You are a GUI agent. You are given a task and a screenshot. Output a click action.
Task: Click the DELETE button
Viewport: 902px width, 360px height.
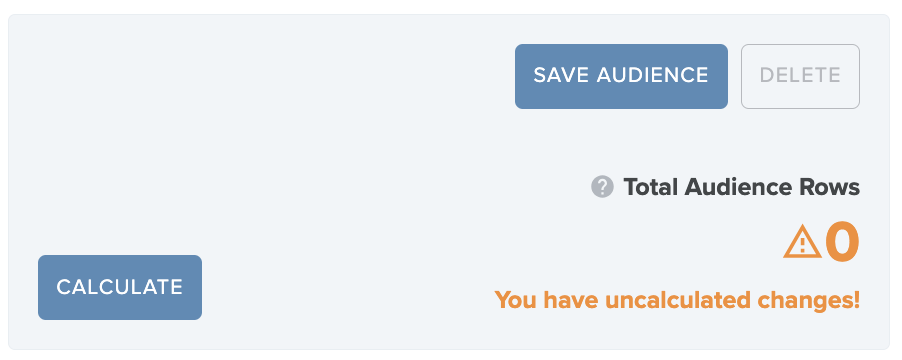click(800, 76)
